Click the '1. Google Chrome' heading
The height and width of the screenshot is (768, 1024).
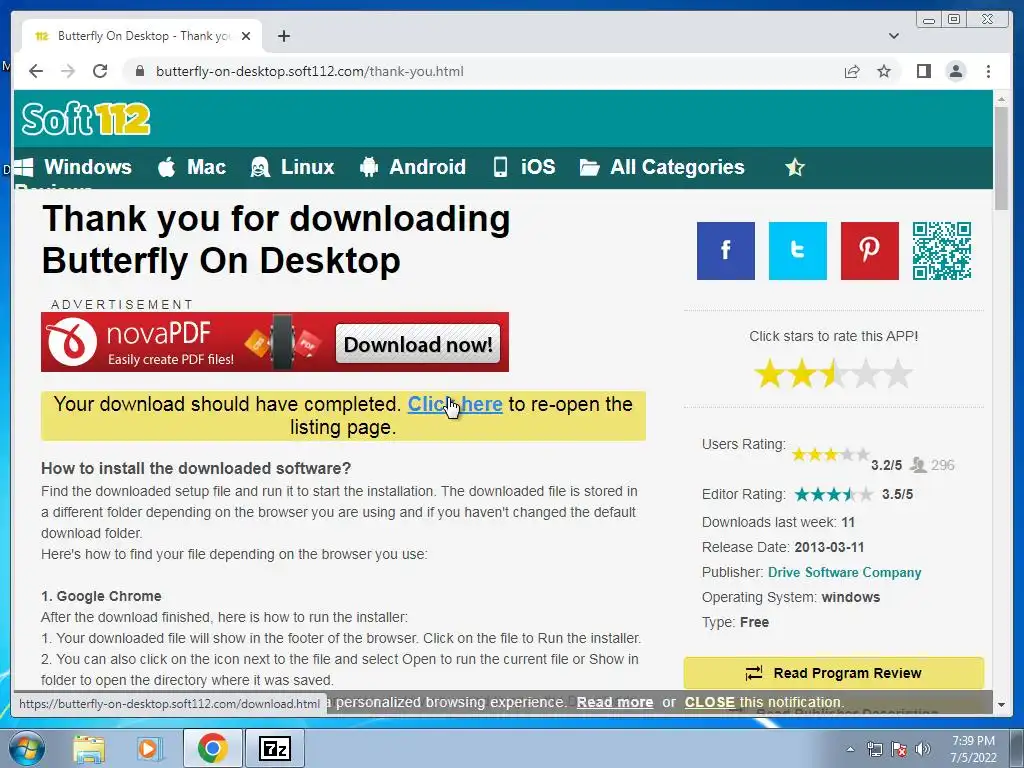point(101,596)
